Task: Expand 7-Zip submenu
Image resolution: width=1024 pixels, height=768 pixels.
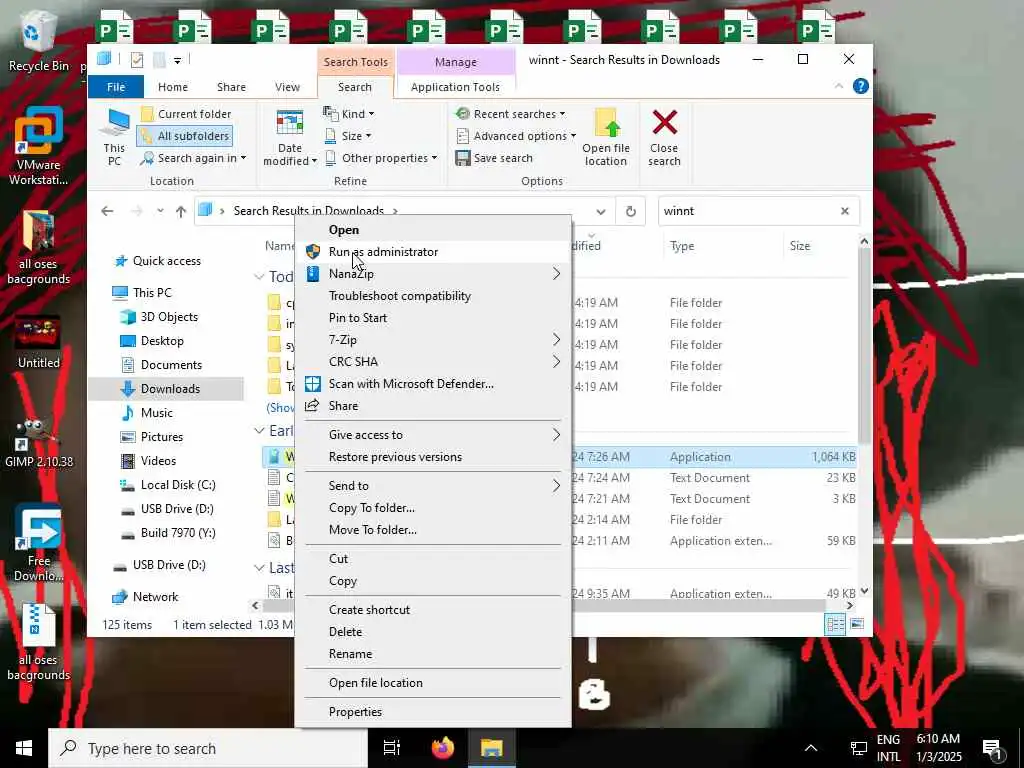Action: tap(434, 340)
